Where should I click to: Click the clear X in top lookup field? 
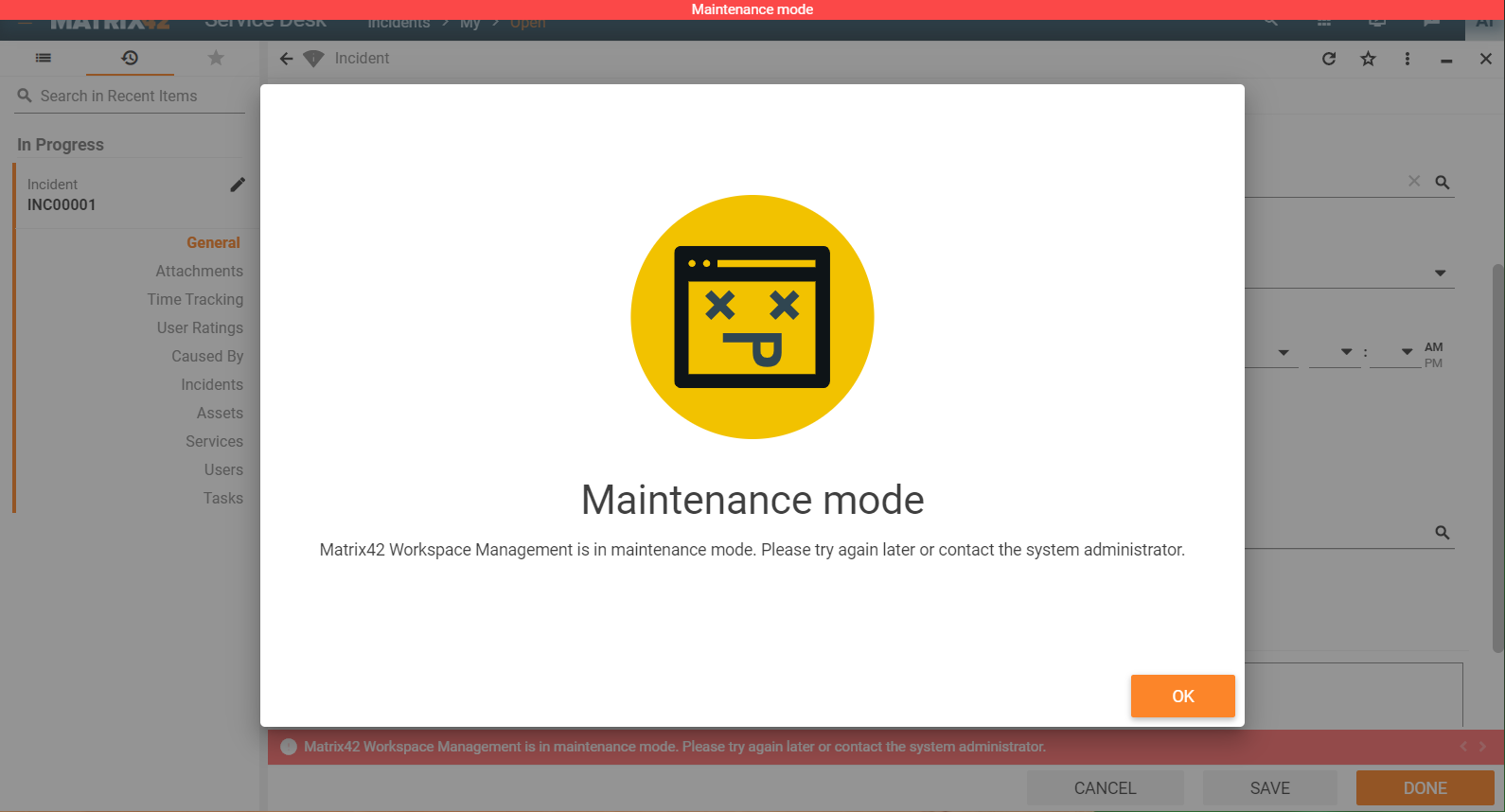pyautogui.click(x=1414, y=181)
